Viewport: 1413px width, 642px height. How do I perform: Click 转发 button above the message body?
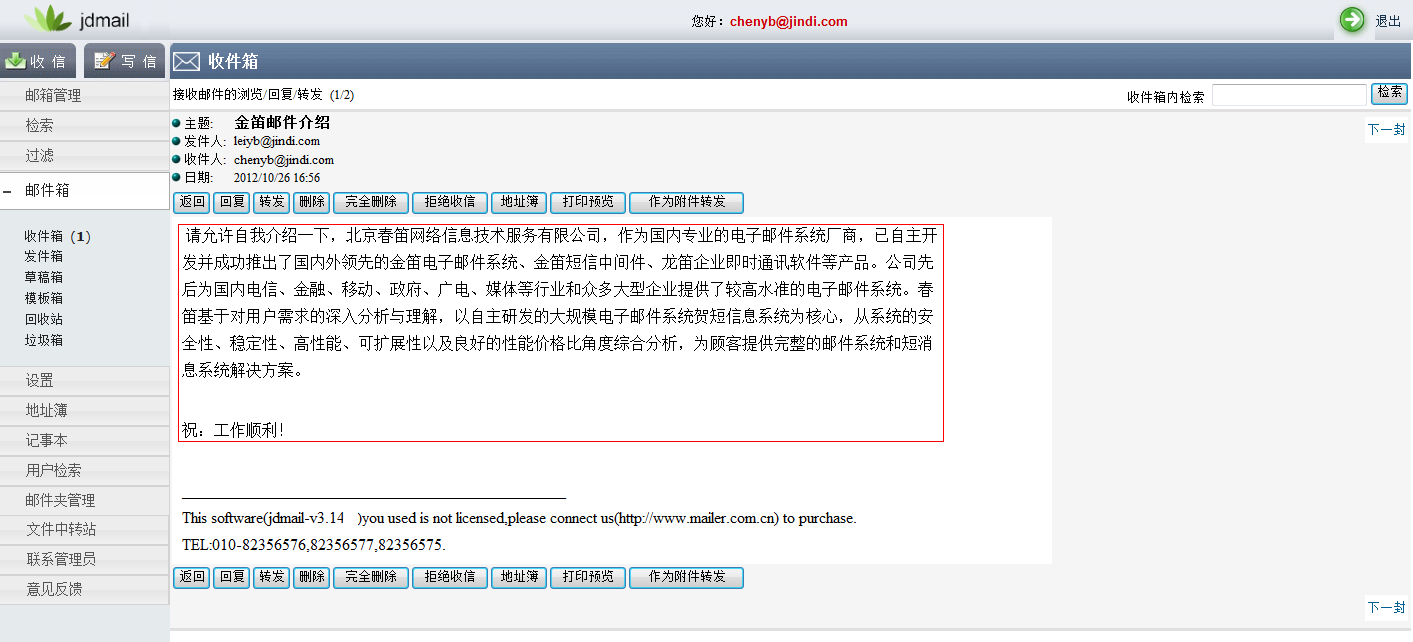(x=272, y=202)
